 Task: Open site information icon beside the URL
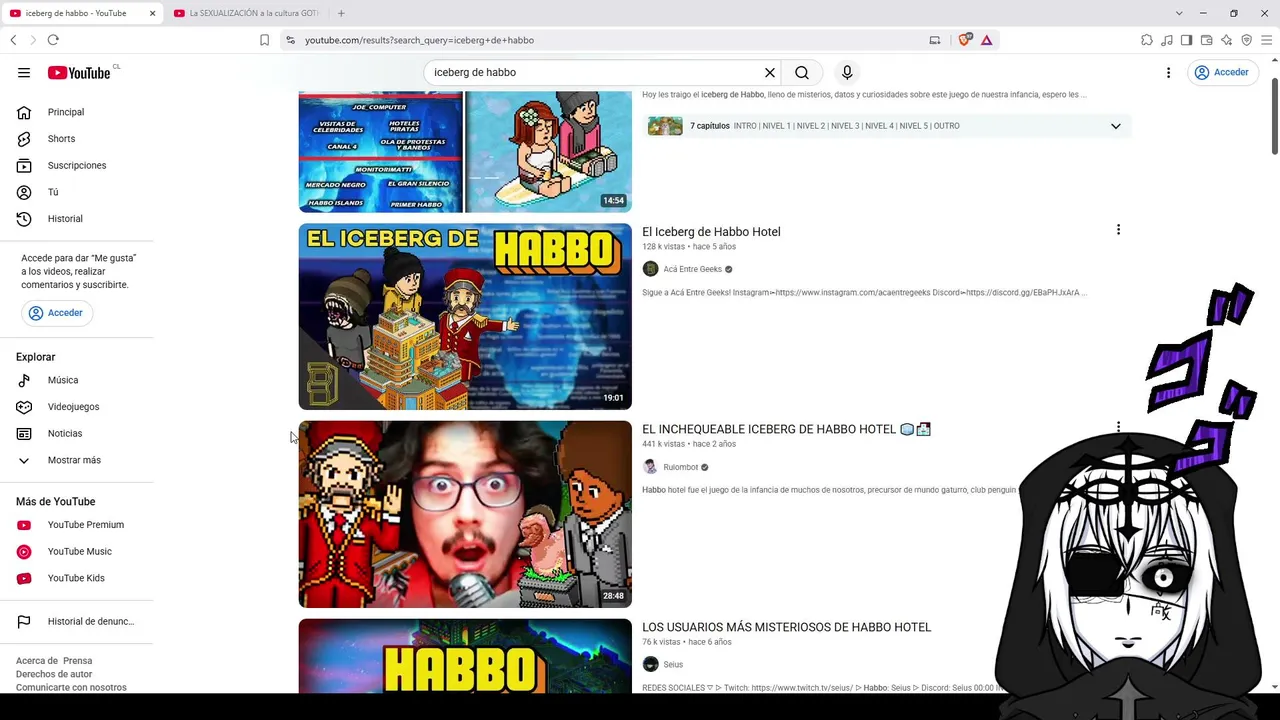pos(290,40)
